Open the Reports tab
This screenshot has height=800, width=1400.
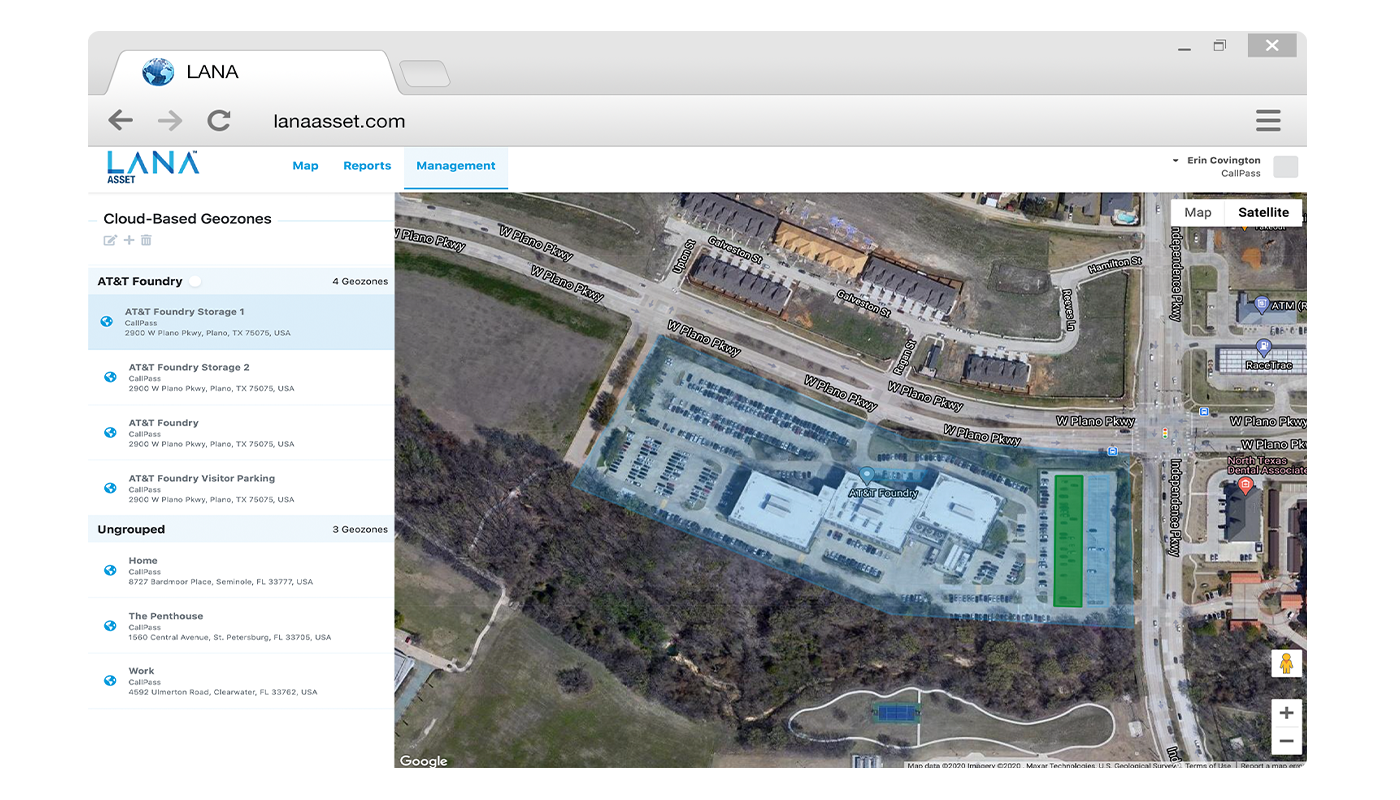(367, 166)
